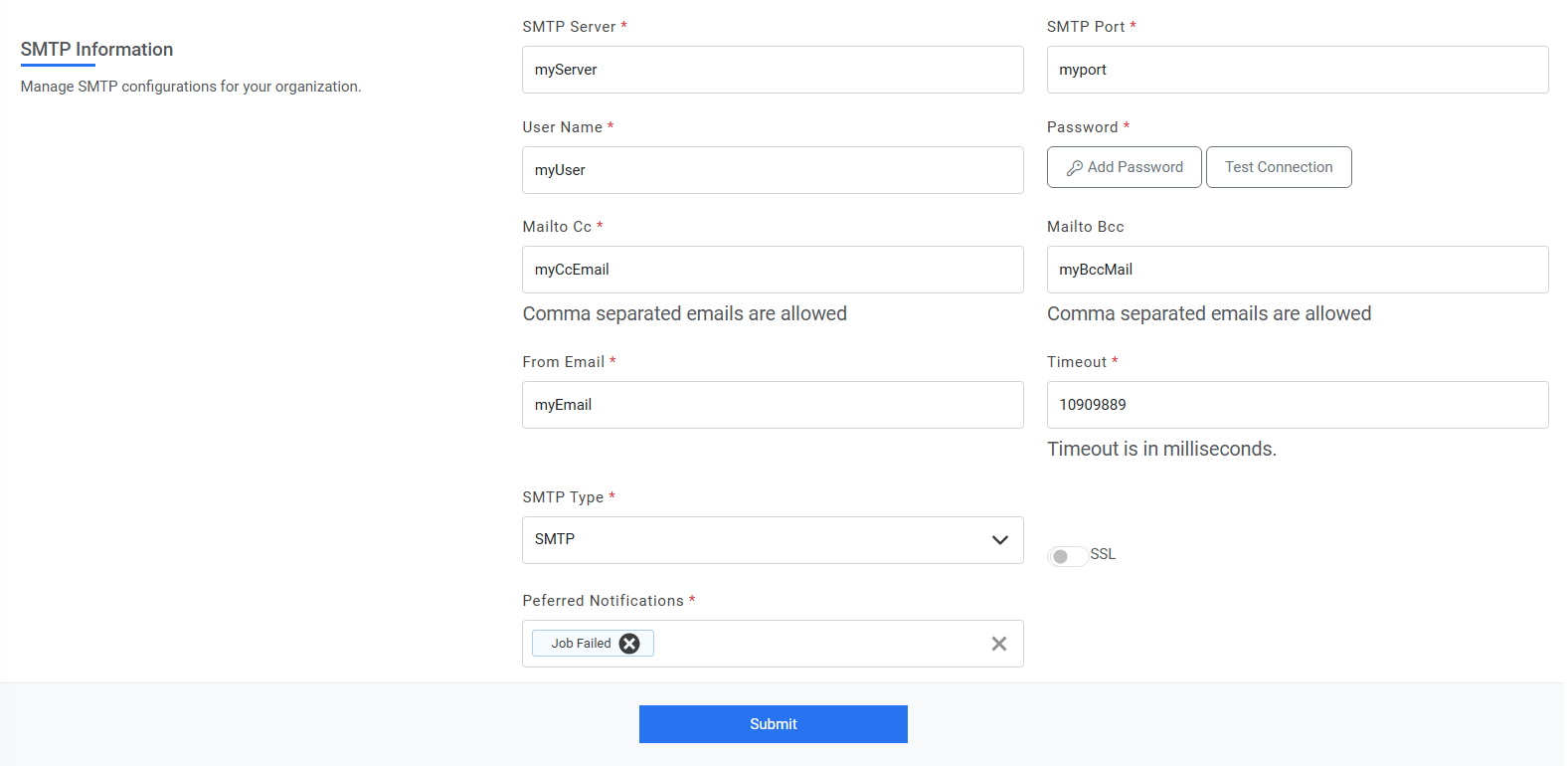
Task: Open the Preferred Notifications multiselect field
Action: pos(815,644)
